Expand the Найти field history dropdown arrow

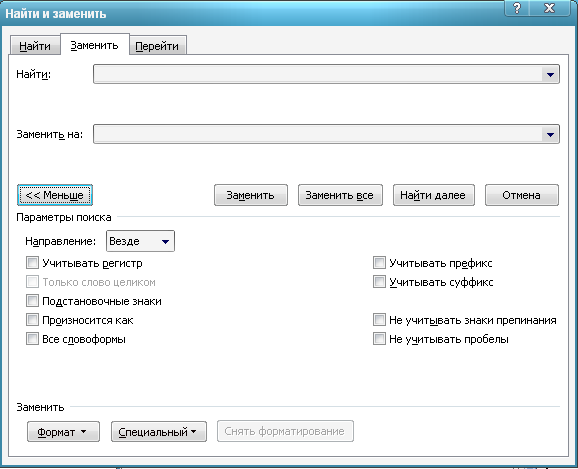click(550, 74)
